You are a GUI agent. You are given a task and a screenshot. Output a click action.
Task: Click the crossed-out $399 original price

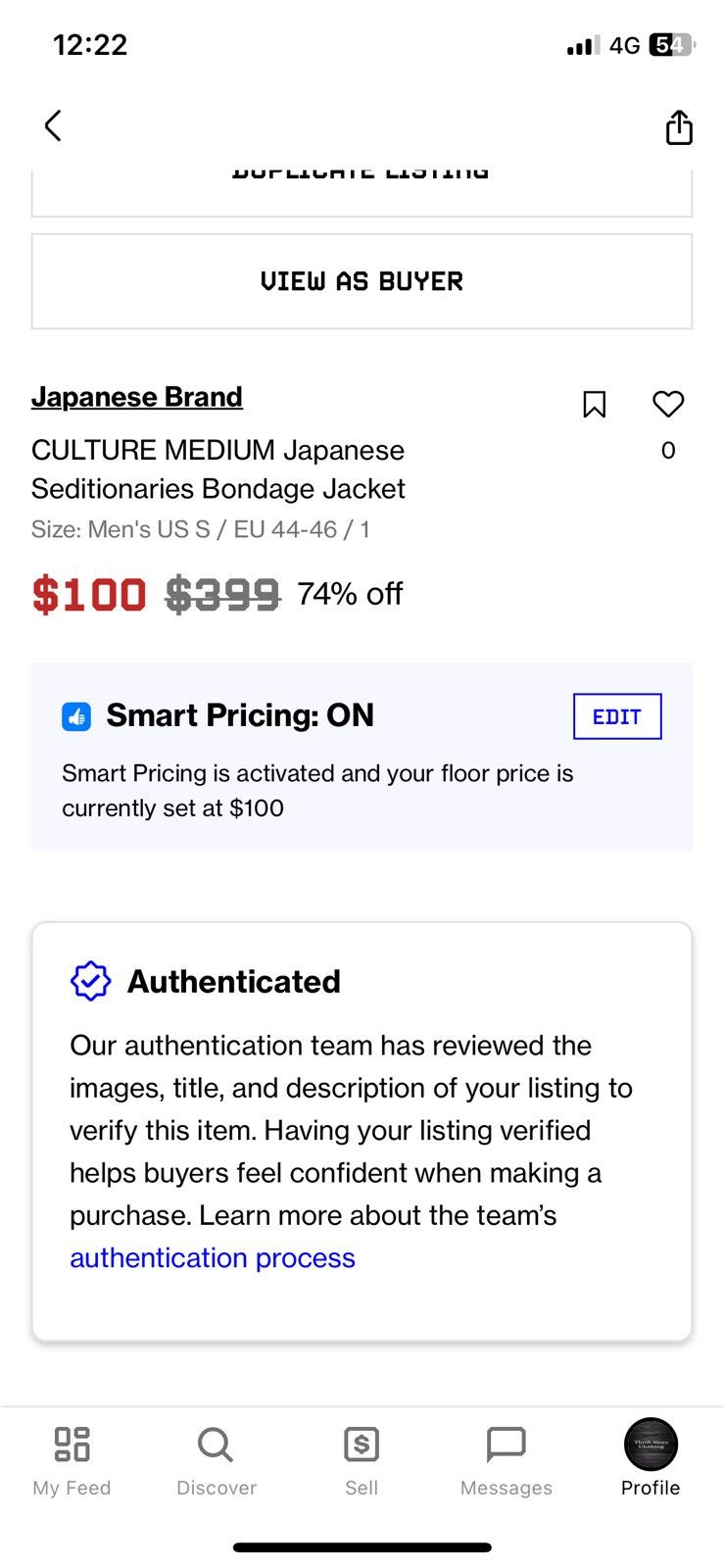222,595
